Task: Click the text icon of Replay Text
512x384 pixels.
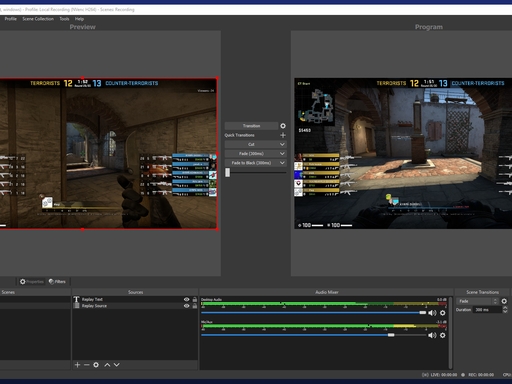Action: [x=76, y=299]
